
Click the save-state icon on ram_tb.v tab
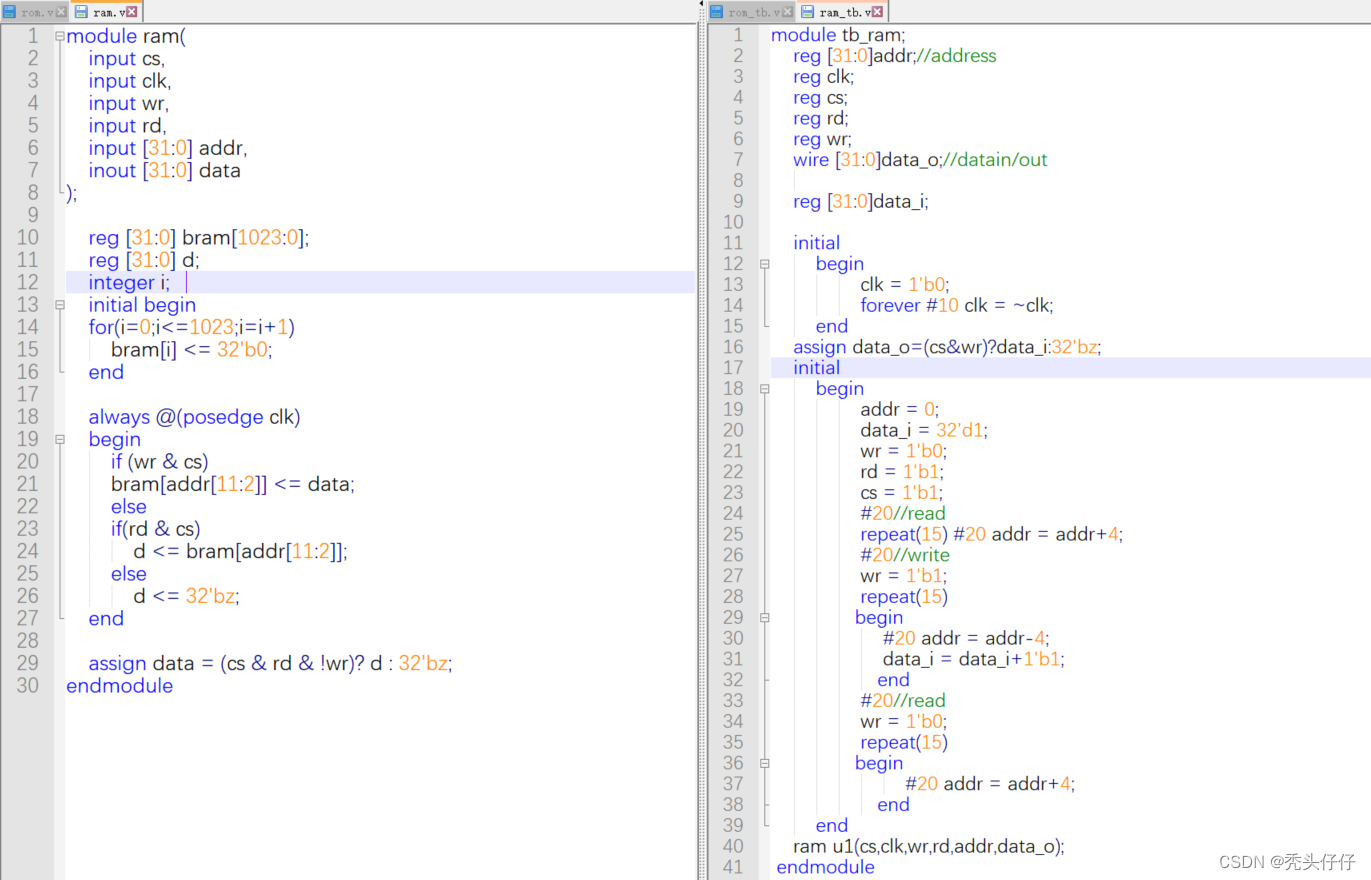pos(808,12)
